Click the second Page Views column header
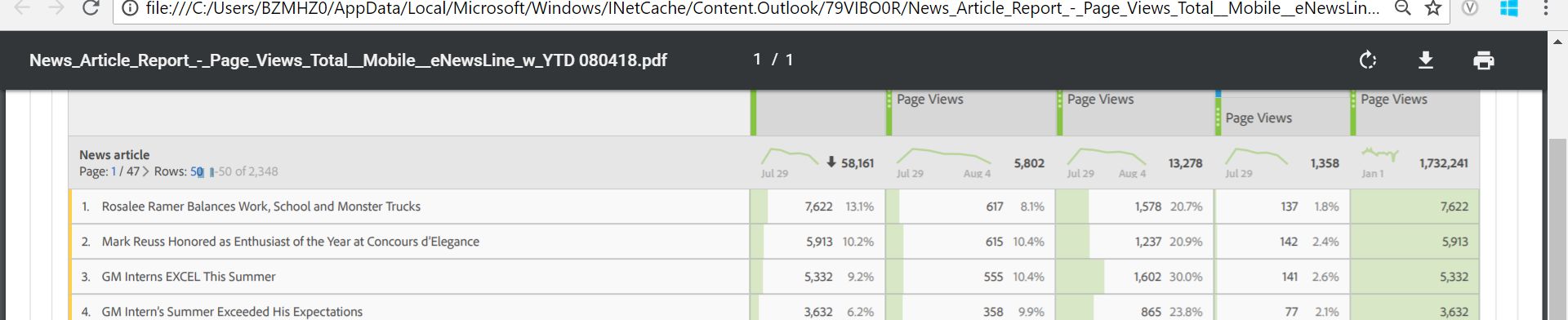Screen dimensions: 1568x320 [x=1100, y=99]
